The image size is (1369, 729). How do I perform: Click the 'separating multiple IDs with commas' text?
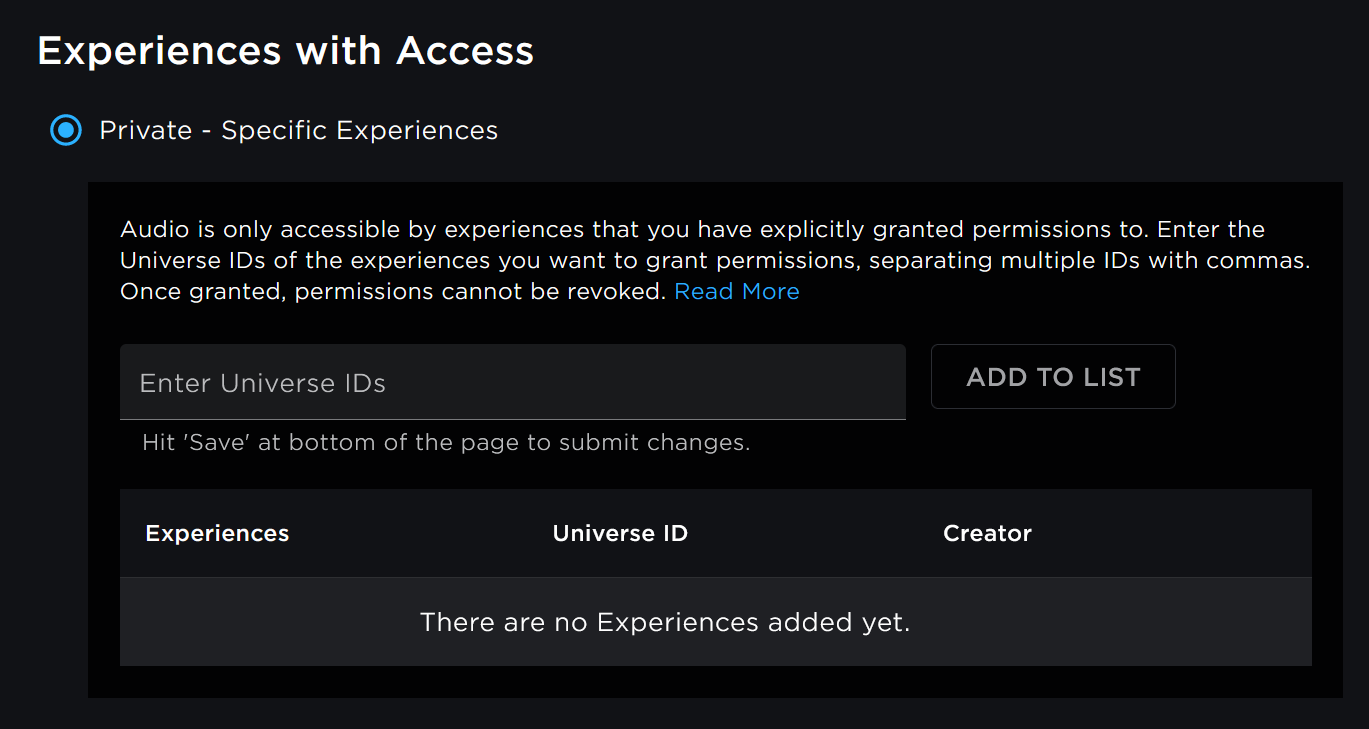(1090, 260)
